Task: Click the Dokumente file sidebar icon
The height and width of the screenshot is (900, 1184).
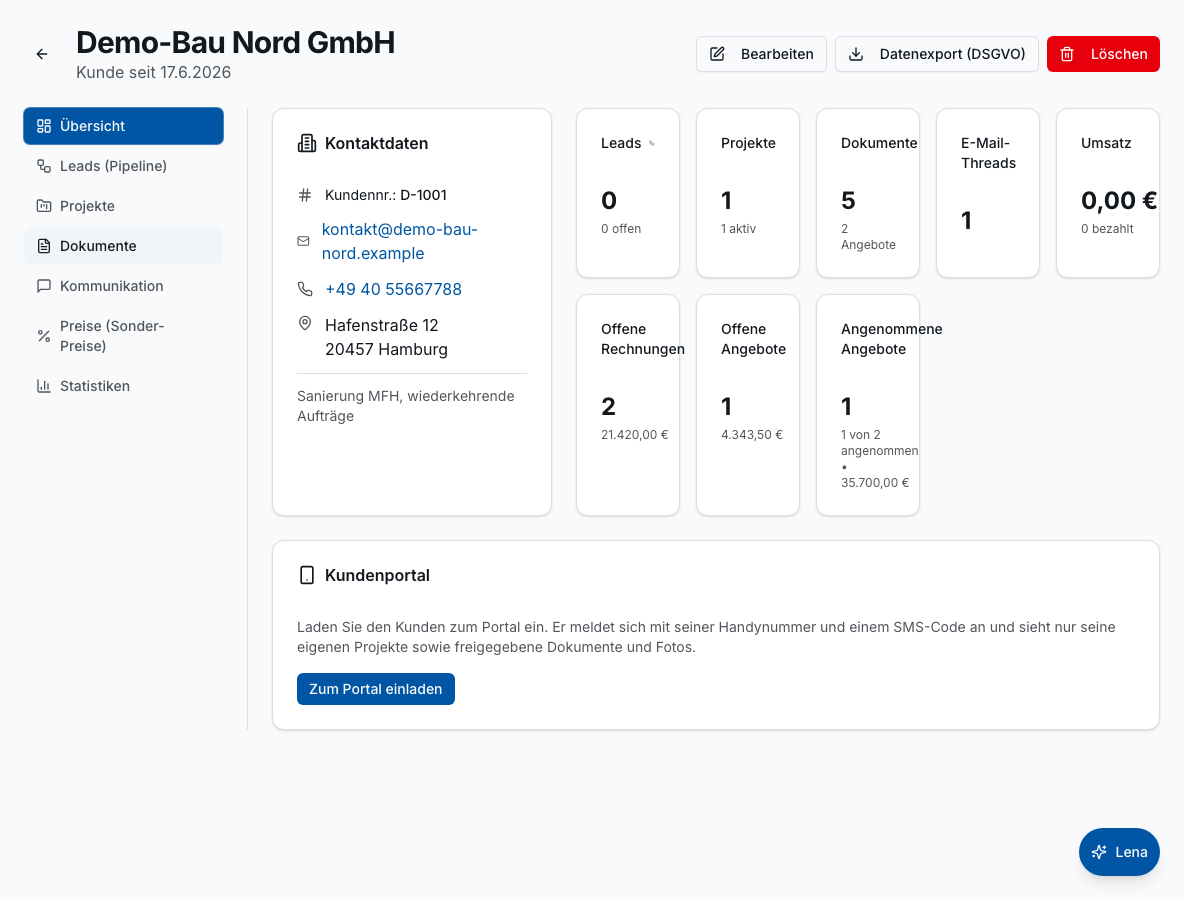Action: pyautogui.click(x=44, y=246)
